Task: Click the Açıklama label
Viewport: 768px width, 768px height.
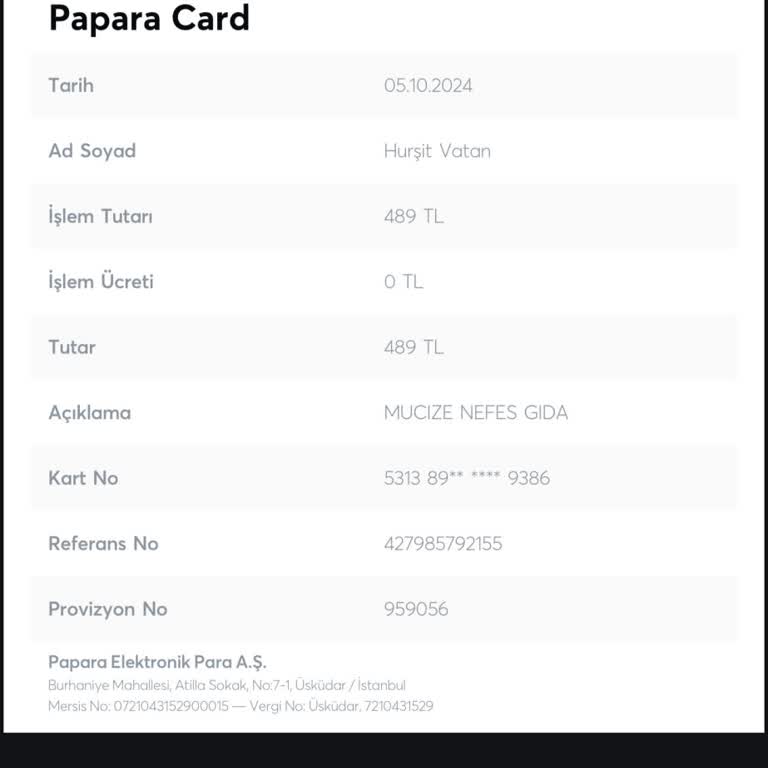Action: tap(90, 413)
